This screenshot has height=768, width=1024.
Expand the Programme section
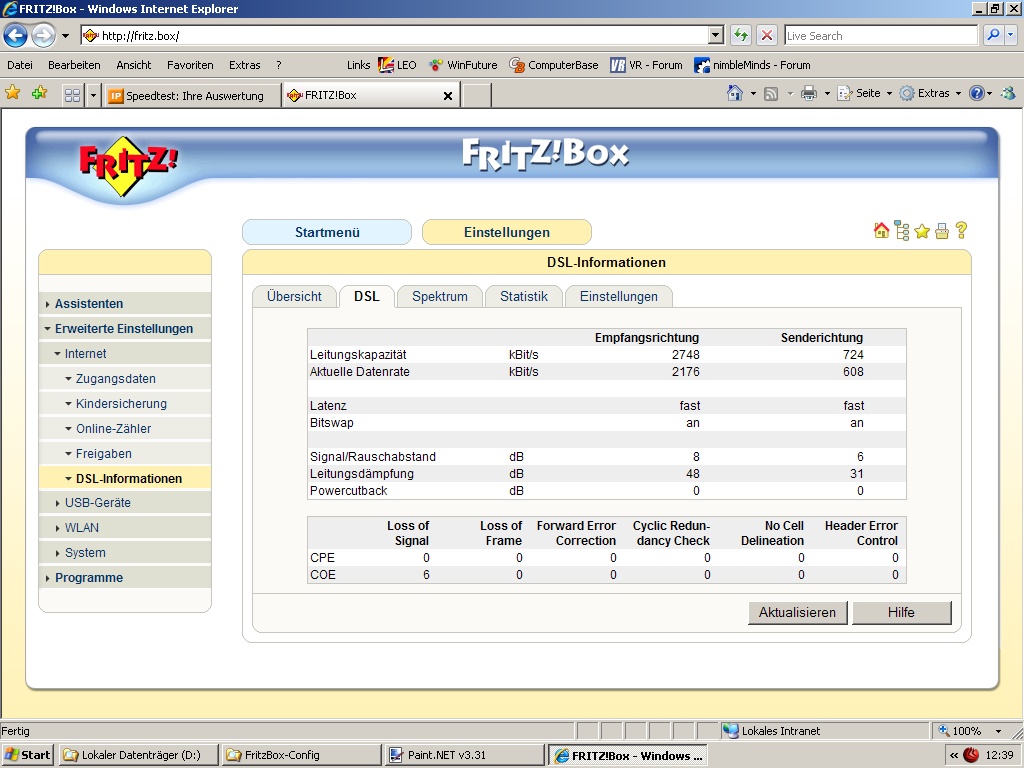coord(88,577)
